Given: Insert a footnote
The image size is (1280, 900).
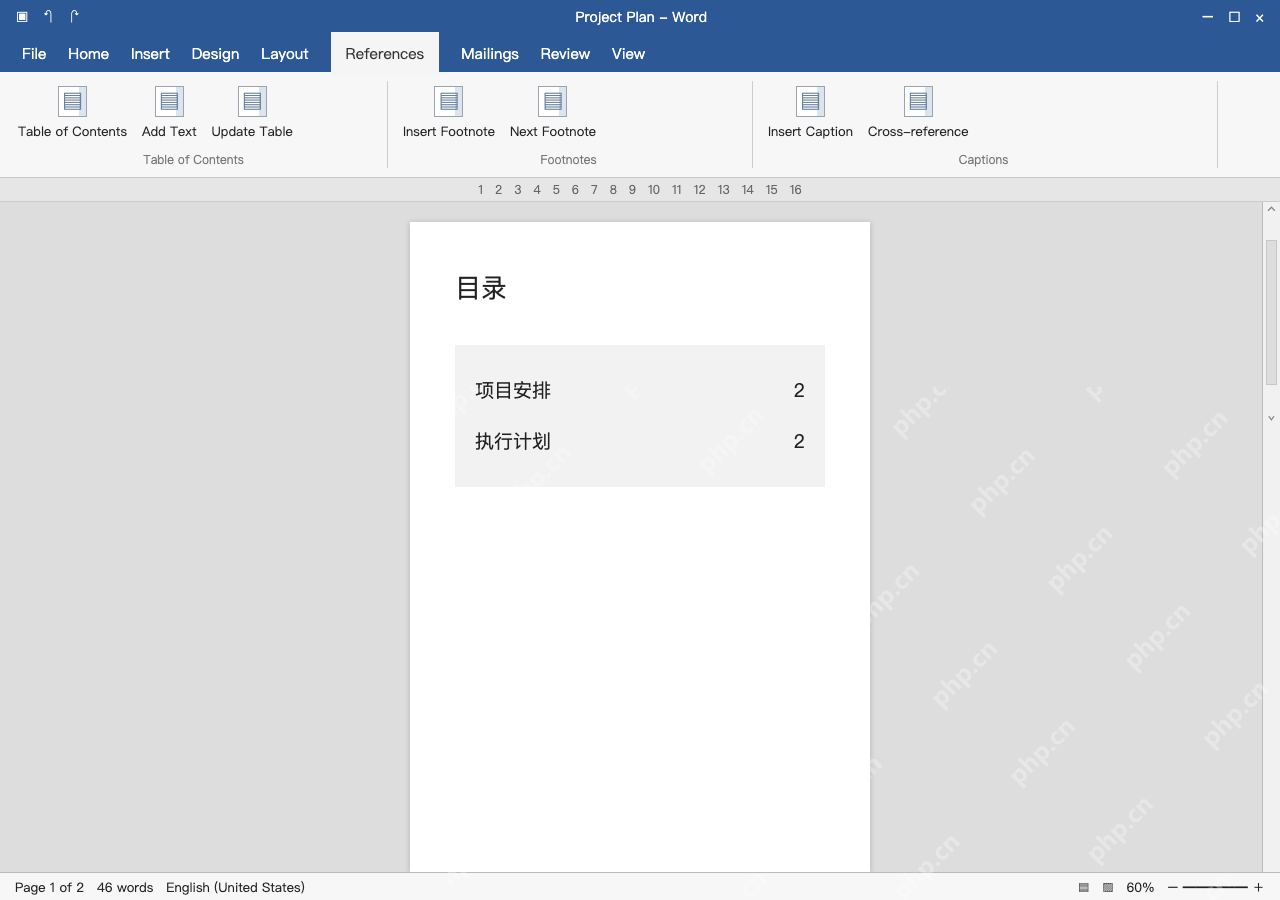Looking at the screenshot, I should coord(449,112).
